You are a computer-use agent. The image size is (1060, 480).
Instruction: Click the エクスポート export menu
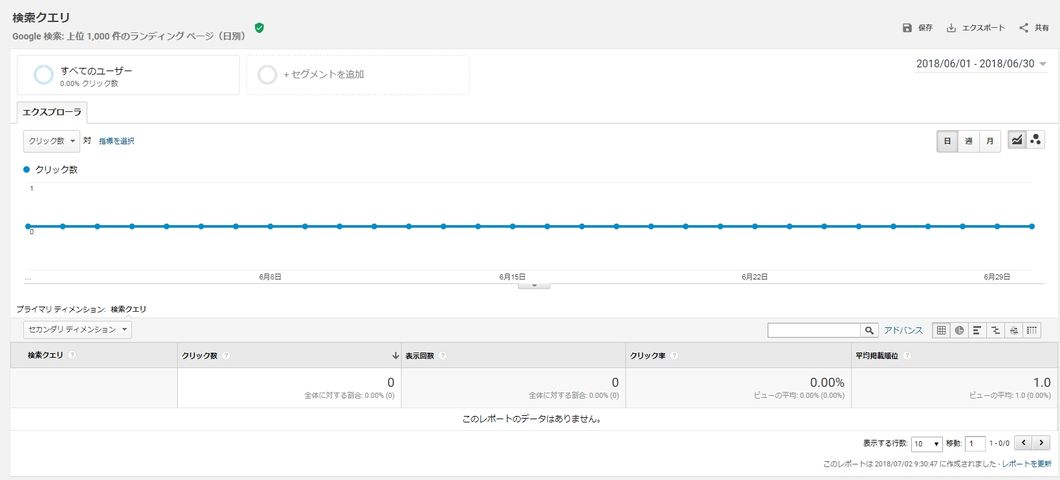coord(976,28)
